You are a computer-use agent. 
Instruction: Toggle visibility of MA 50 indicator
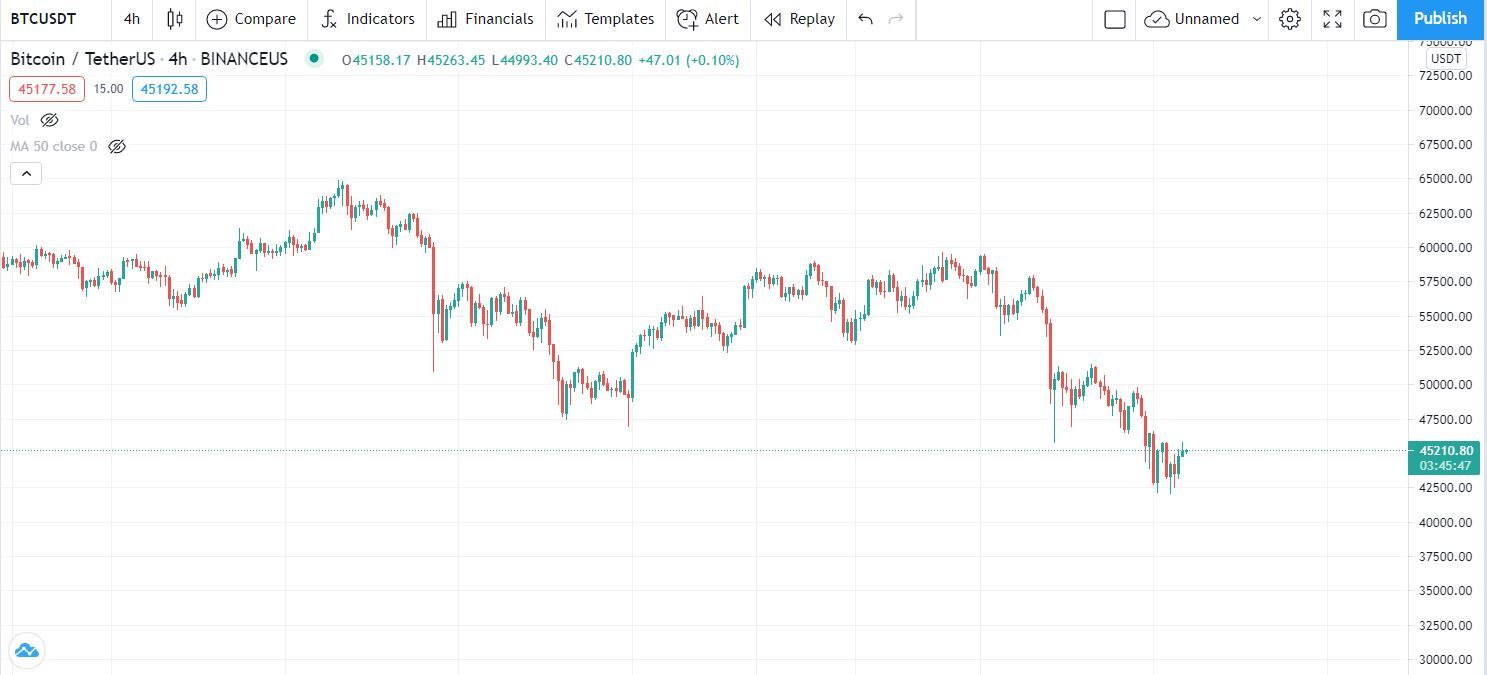[x=117, y=147]
